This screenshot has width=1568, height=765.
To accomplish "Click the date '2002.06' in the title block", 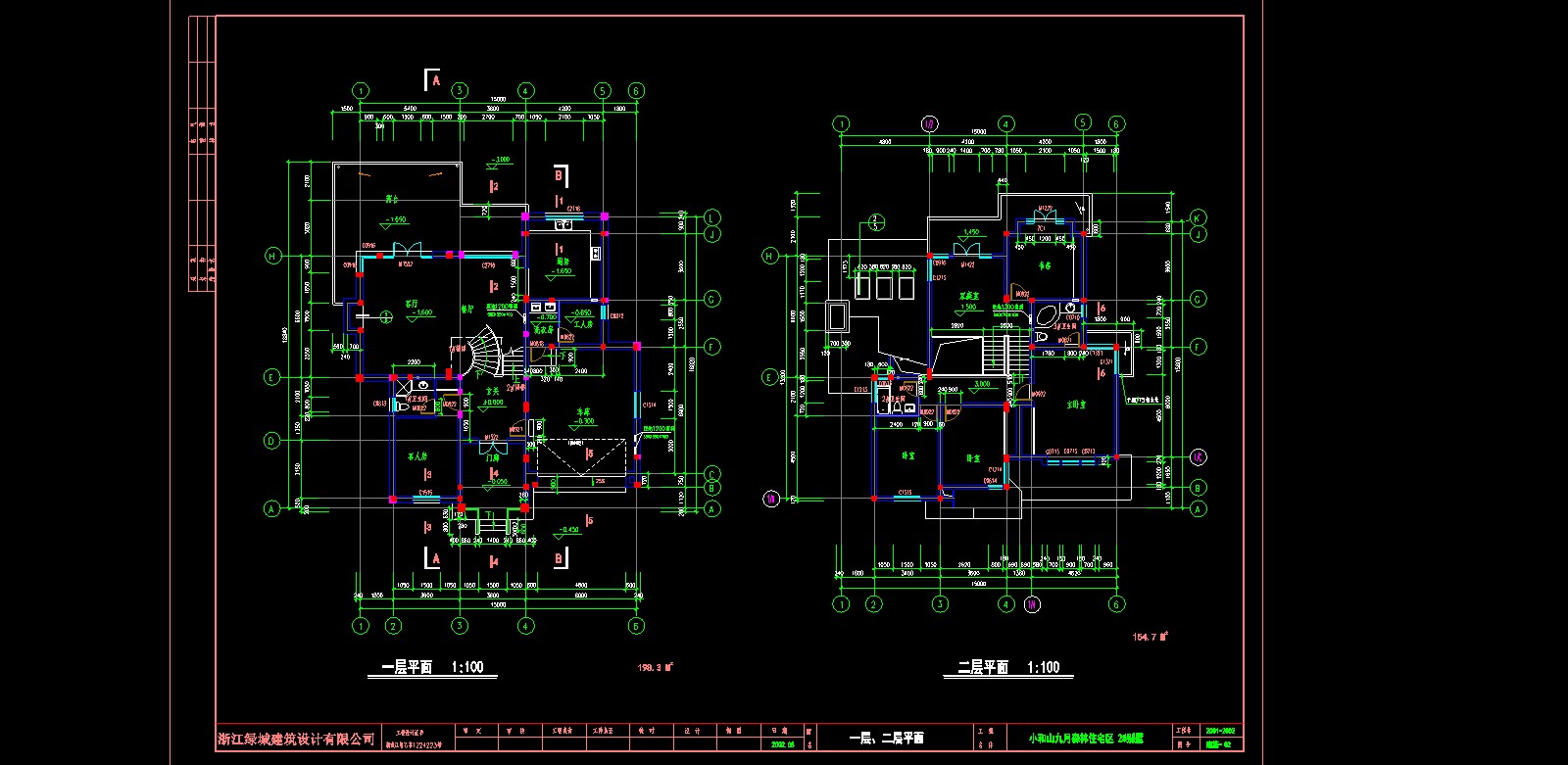I will click(x=782, y=744).
